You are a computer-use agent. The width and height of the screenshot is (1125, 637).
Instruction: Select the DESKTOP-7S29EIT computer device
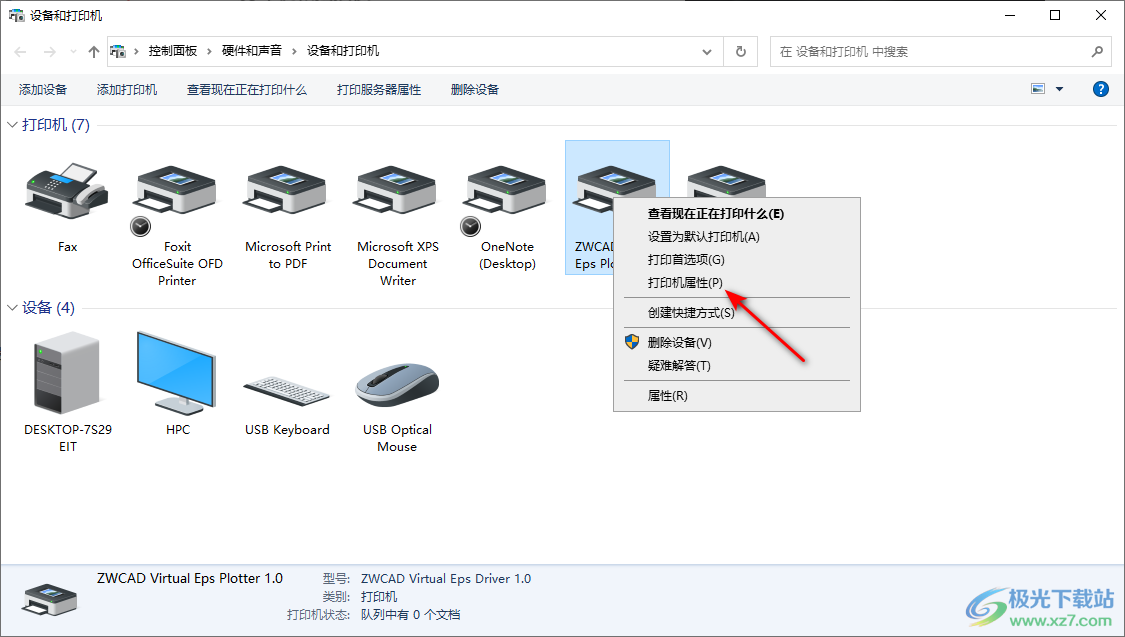pyautogui.click(x=67, y=373)
